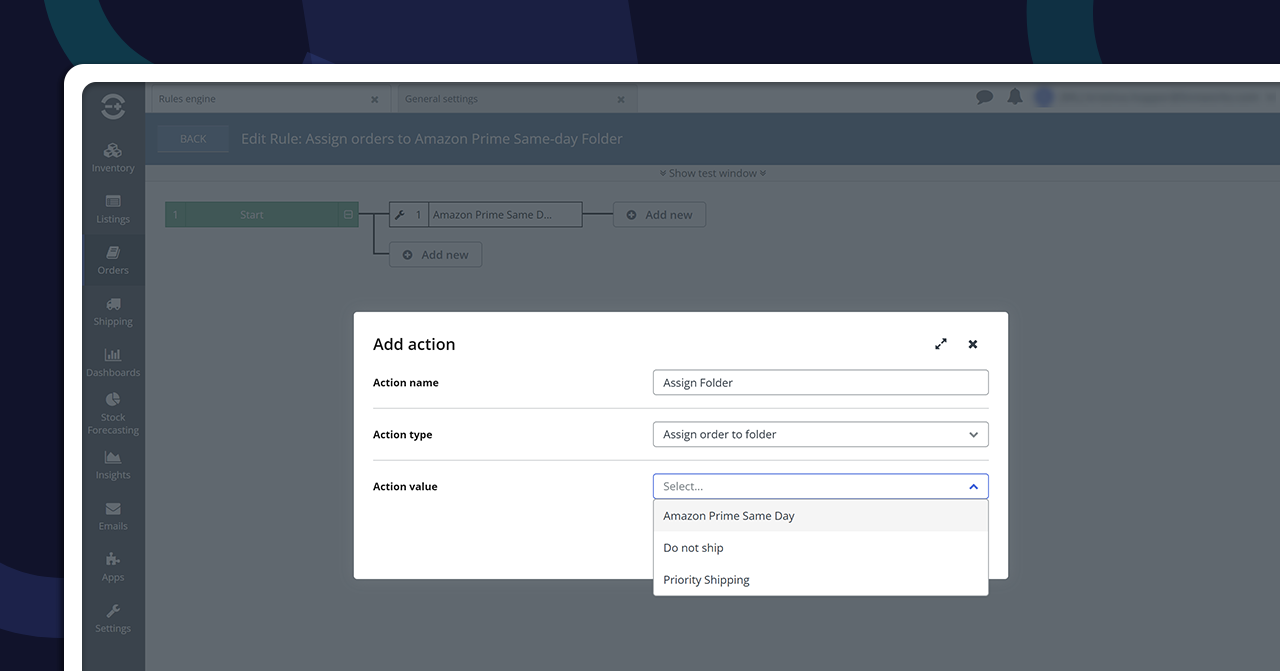Open Inventory in the sidebar
The image size is (1280, 671).
(x=113, y=158)
